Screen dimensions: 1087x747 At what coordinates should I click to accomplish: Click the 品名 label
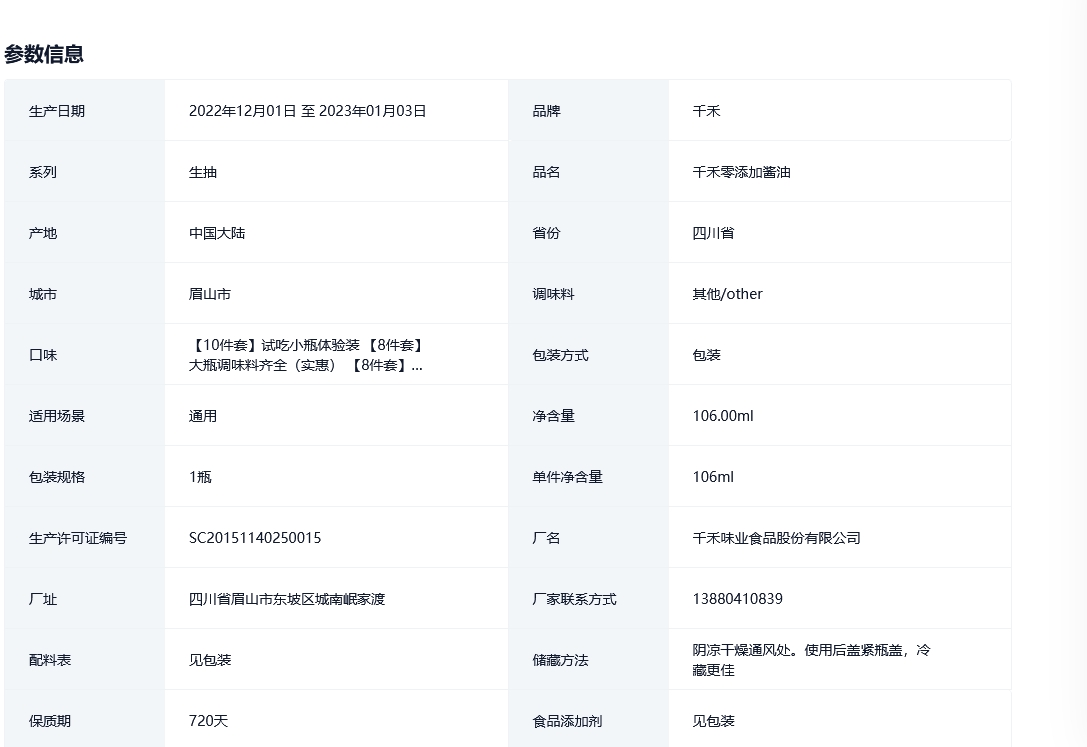[546, 172]
